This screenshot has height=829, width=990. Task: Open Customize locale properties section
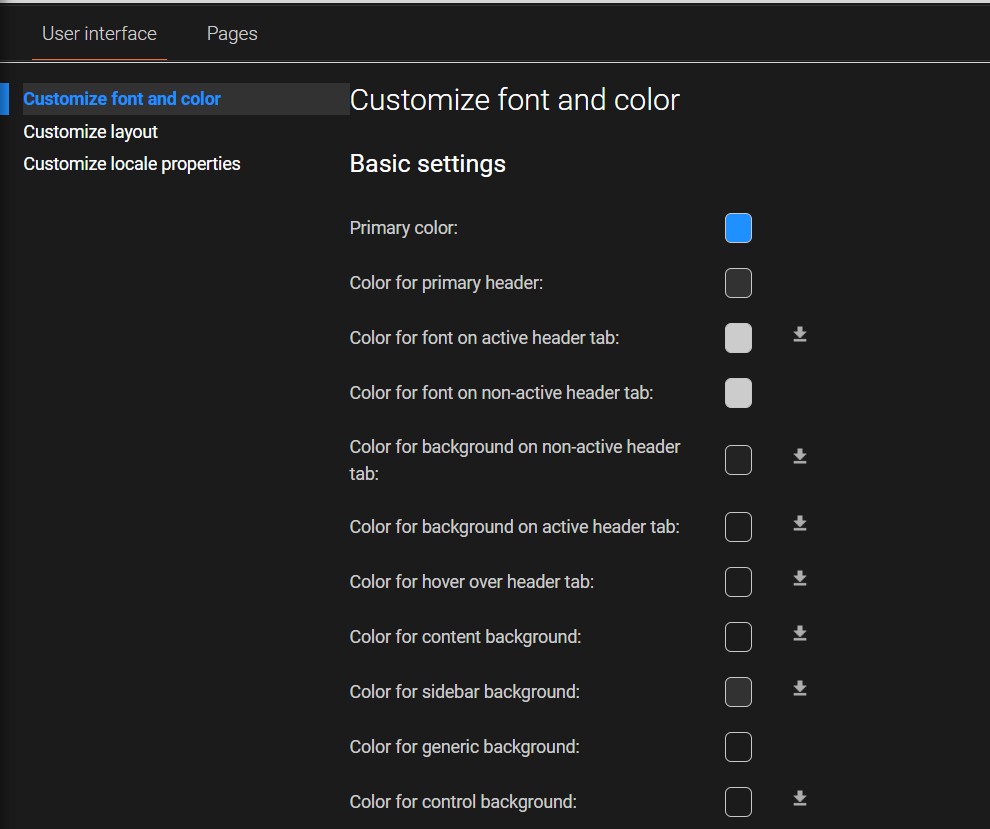pos(132,164)
